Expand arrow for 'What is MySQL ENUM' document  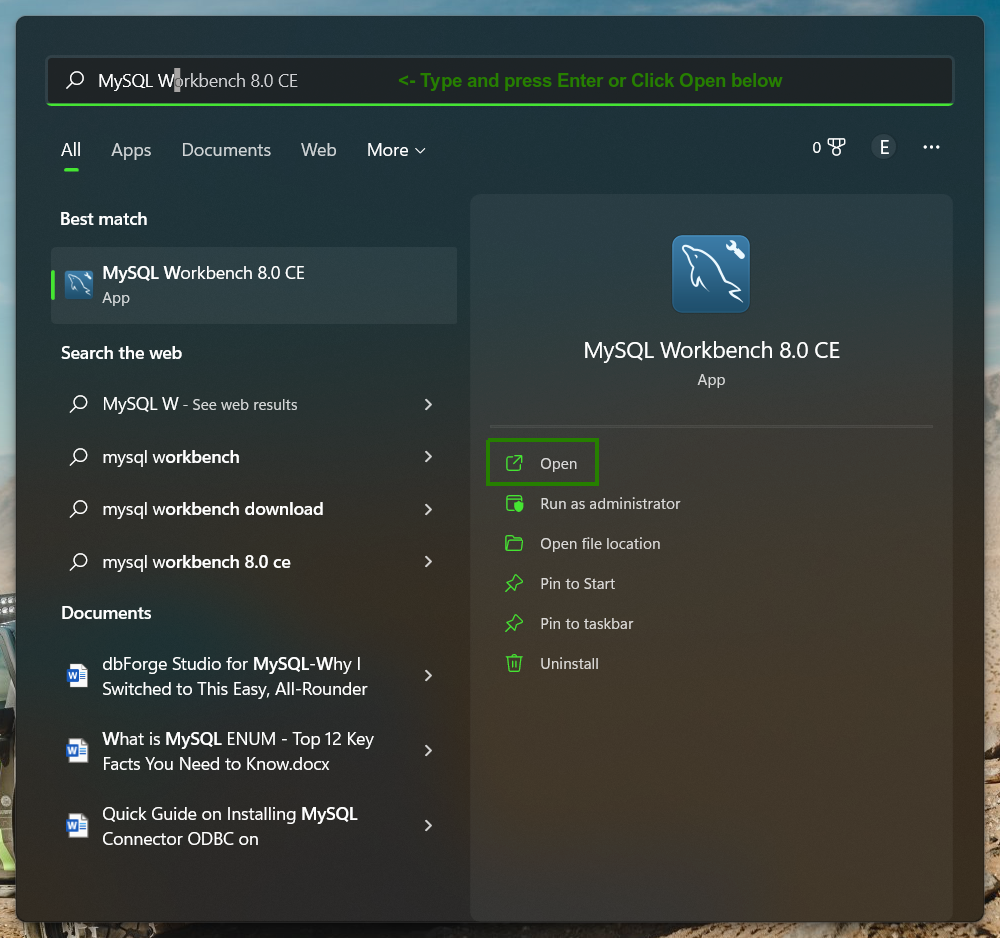(428, 751)
